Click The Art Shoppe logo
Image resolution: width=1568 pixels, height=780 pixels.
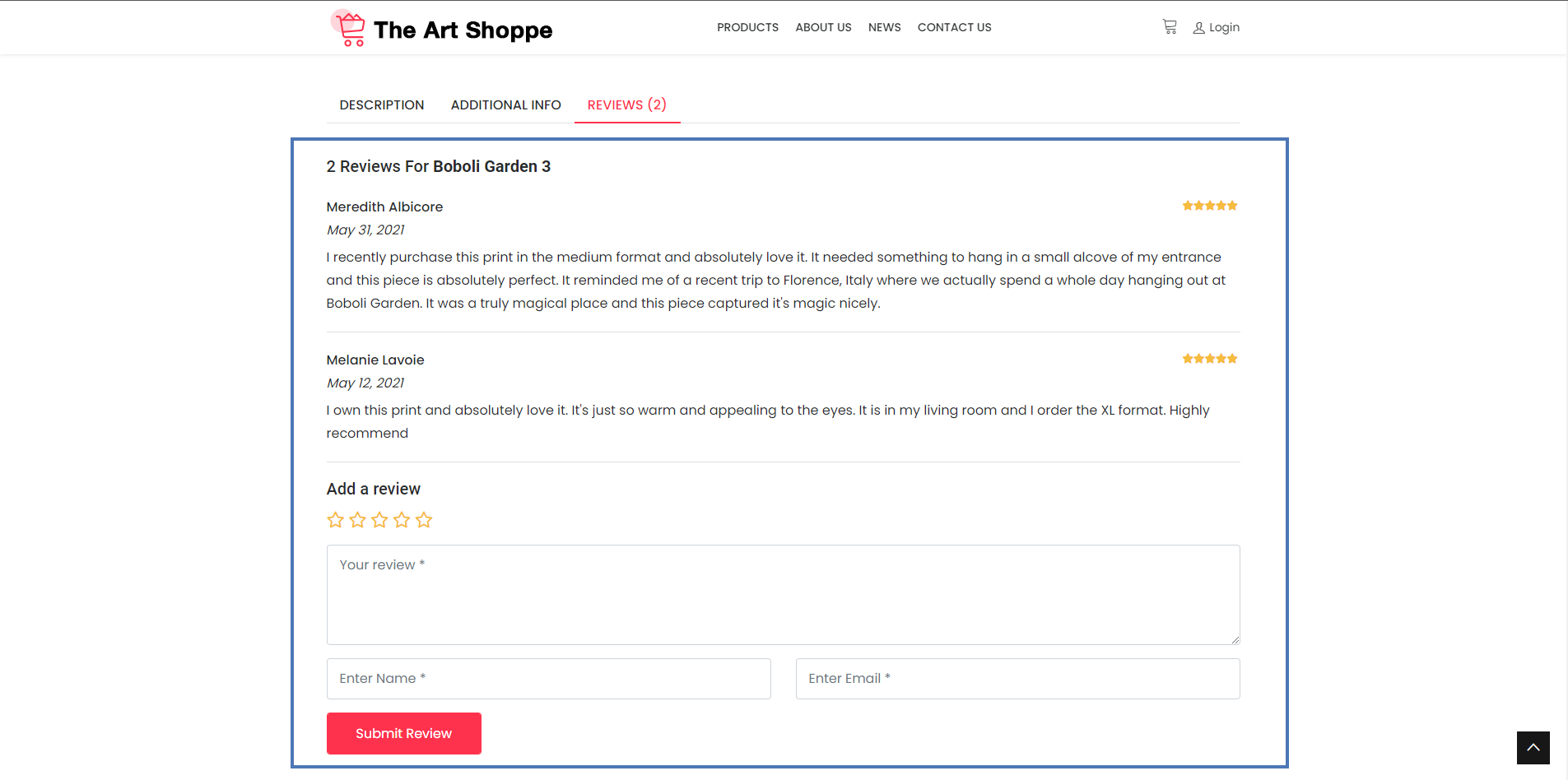[442, 30]
